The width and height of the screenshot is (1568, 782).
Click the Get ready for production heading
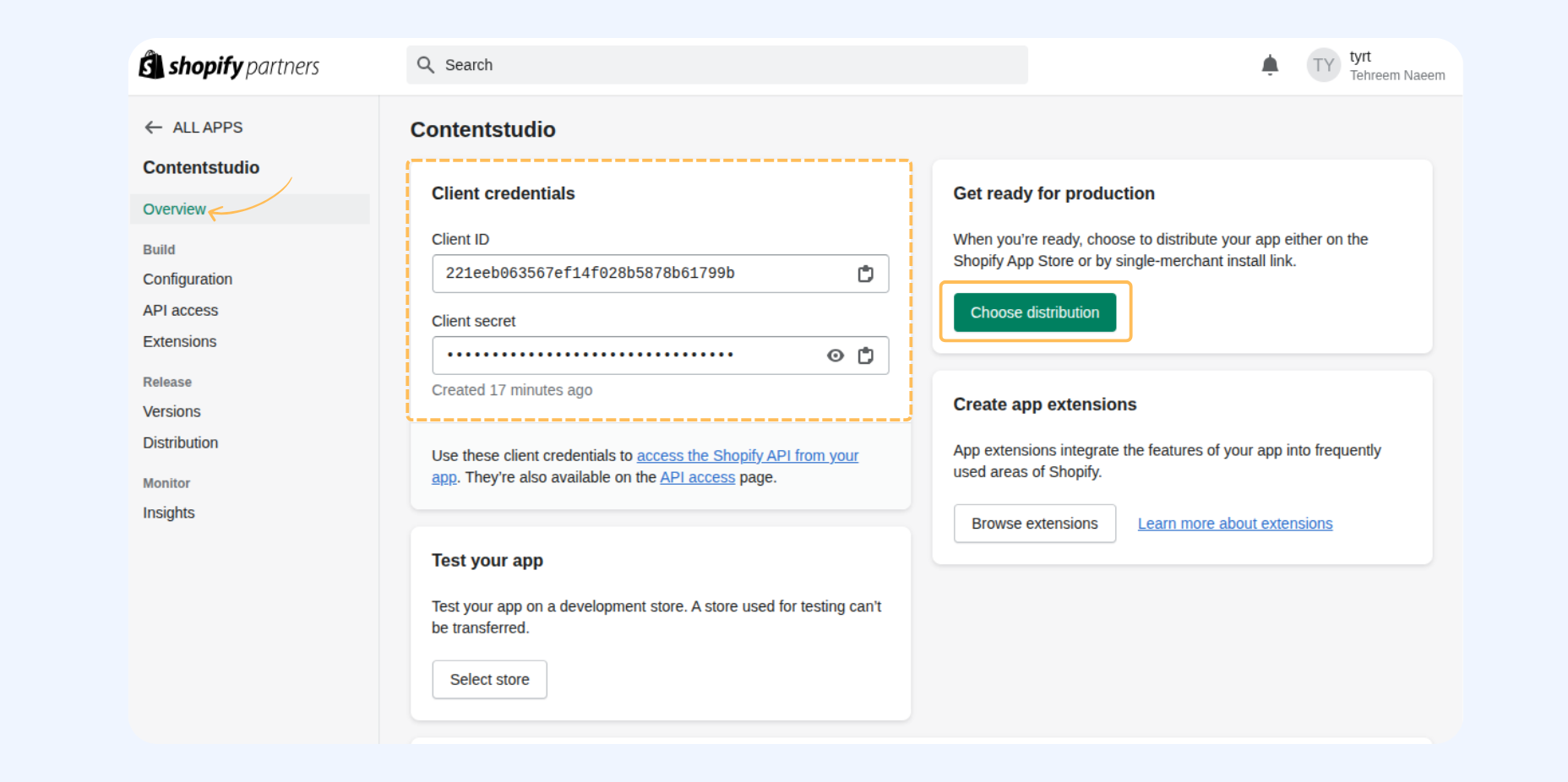[1053, 194]
